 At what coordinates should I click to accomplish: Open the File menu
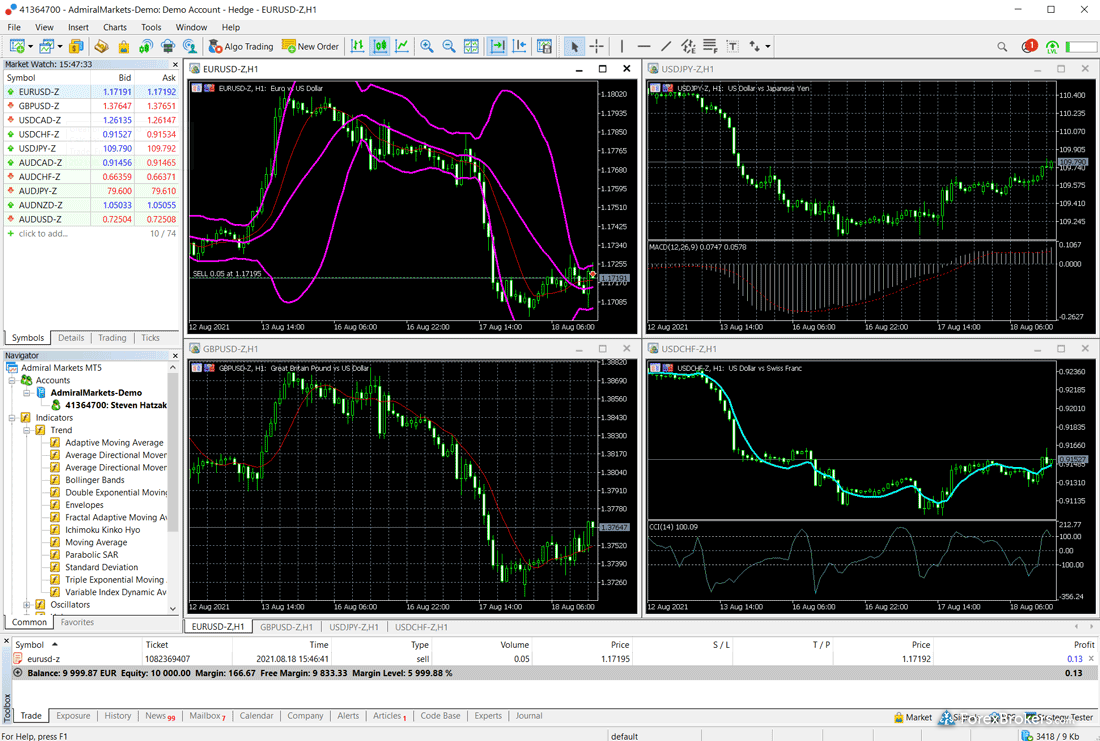click(14, 27)
